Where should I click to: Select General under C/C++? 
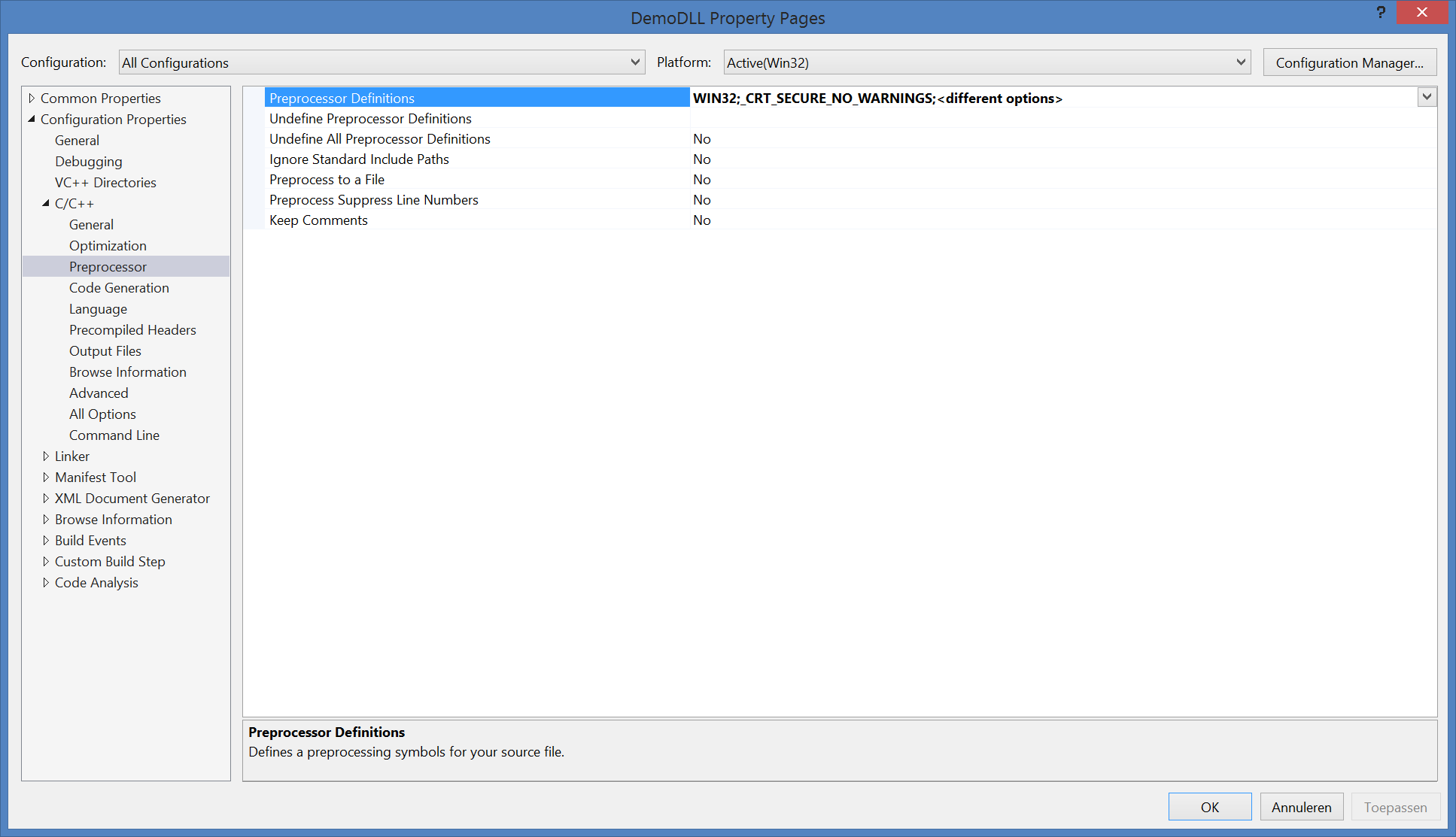click(x=91, y=224)
